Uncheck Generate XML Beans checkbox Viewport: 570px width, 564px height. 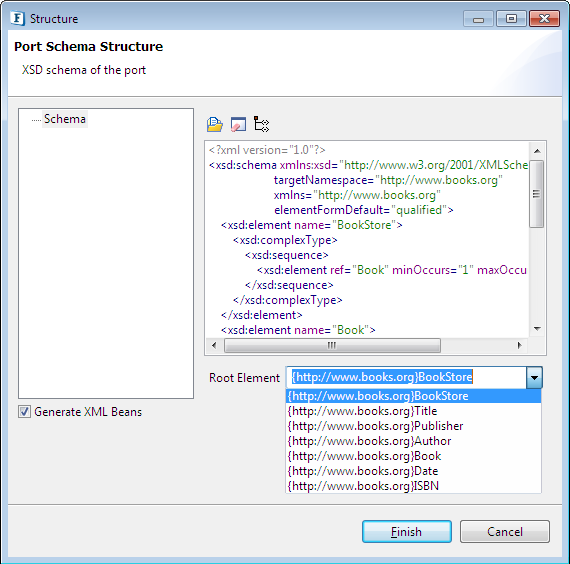tap(24, 412)
